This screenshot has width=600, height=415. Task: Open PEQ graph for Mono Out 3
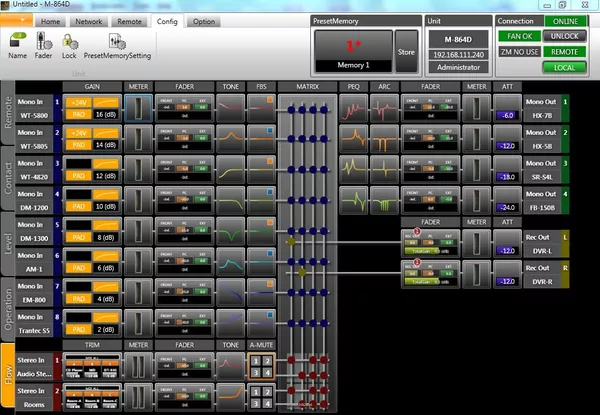(353, 169)
